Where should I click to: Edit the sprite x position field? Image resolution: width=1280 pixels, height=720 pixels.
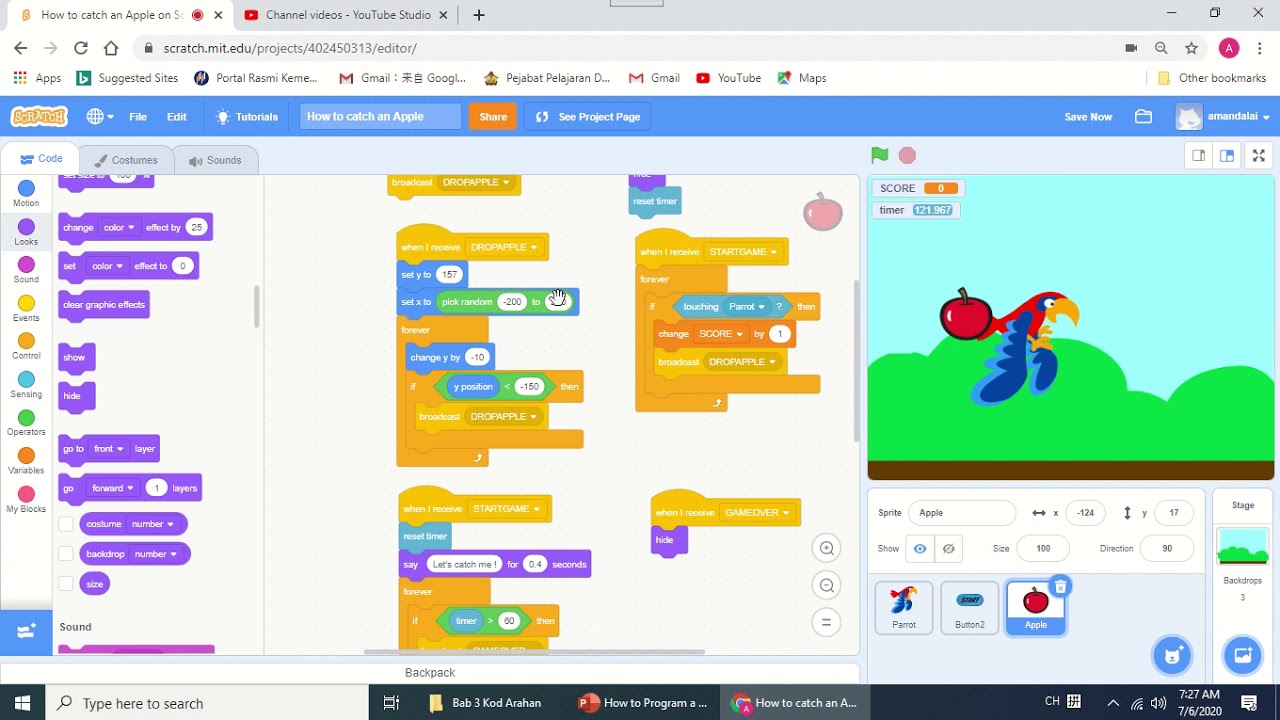click(x=1086, y=513)
